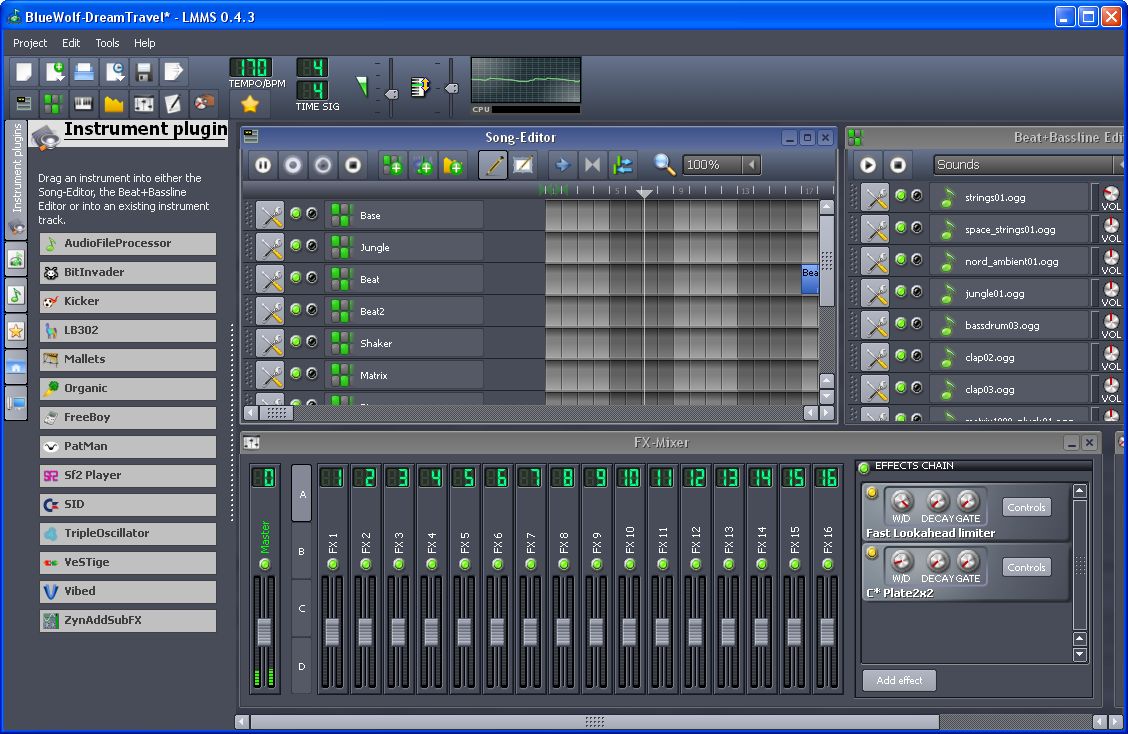Show the controller rack toolbar icon
Screen dimensions: 1128x734
pos(204,104)
